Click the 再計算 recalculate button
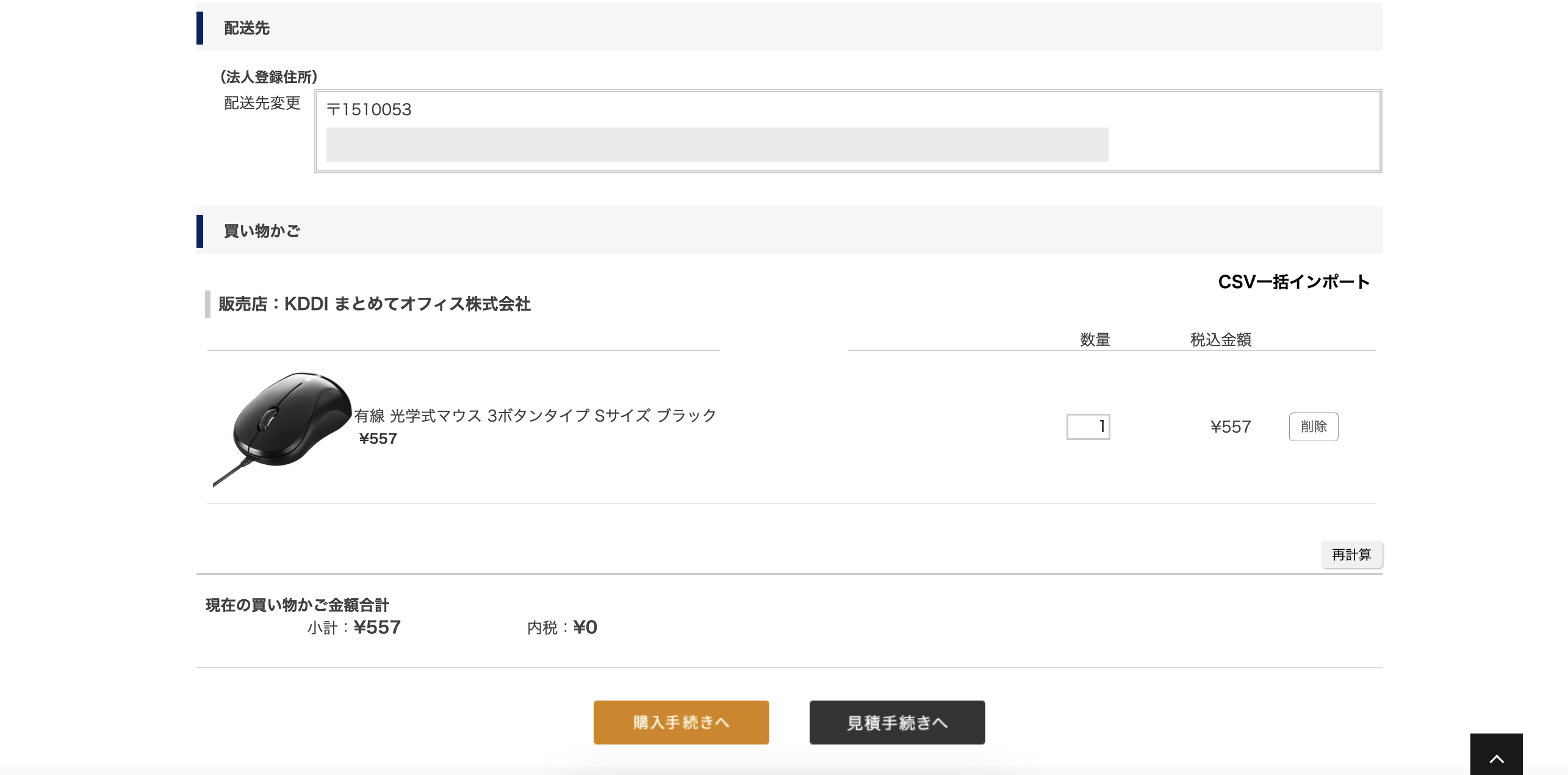Viewport: 1568px width, 775px height. click(x=1351, y=555)
